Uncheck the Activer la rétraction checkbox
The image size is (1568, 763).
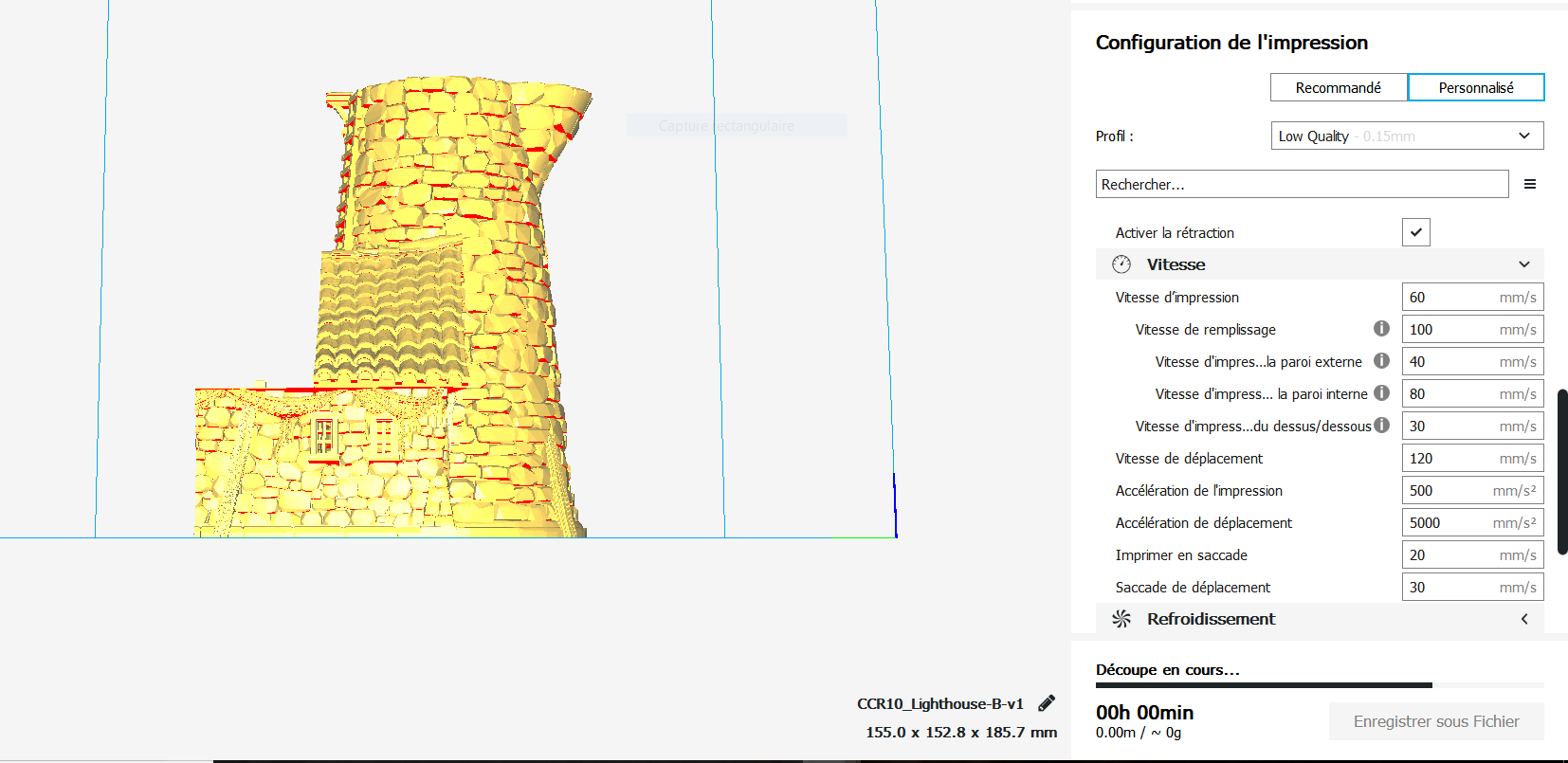1416,232
